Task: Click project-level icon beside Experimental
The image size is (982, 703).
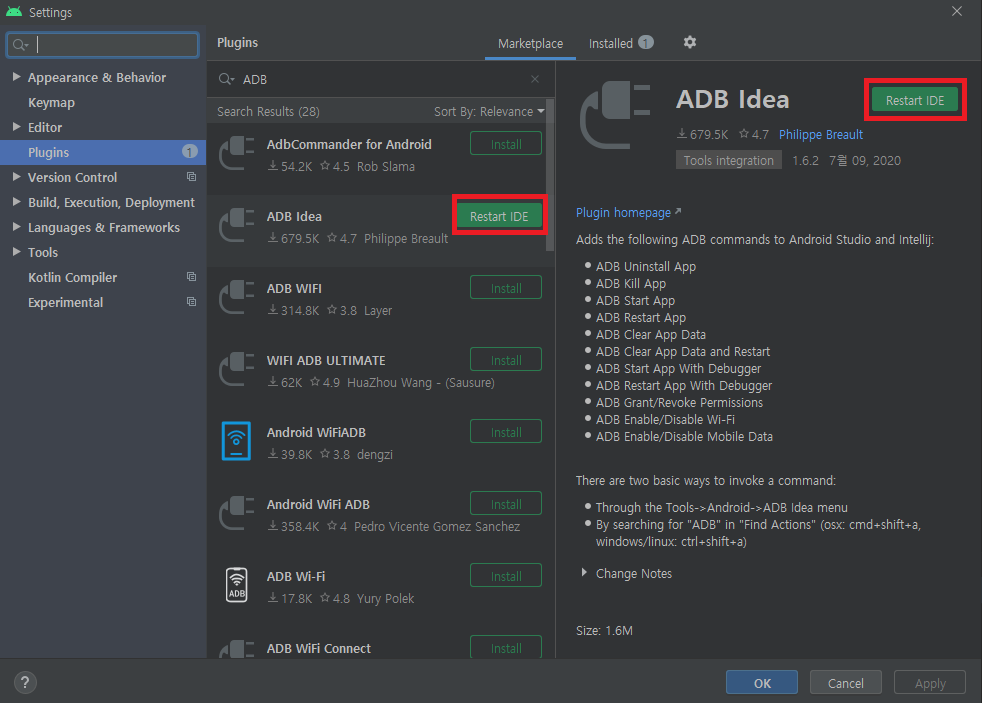Action: pyautogui.click(x=192, y=302)
